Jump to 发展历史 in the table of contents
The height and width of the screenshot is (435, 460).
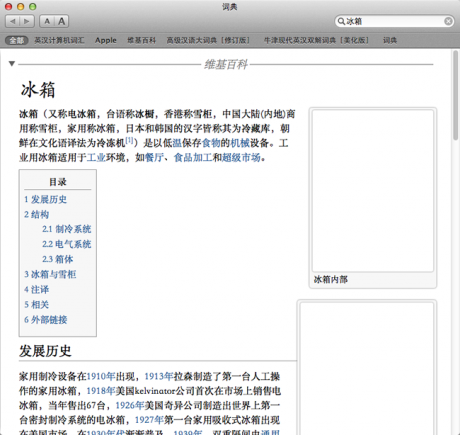[x=45, y=199]
